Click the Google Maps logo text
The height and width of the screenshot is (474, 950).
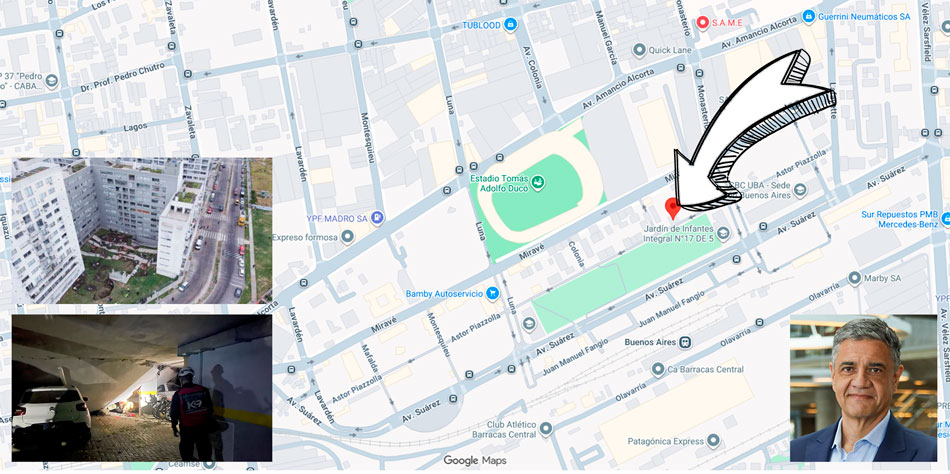click(x=474, y=460)
